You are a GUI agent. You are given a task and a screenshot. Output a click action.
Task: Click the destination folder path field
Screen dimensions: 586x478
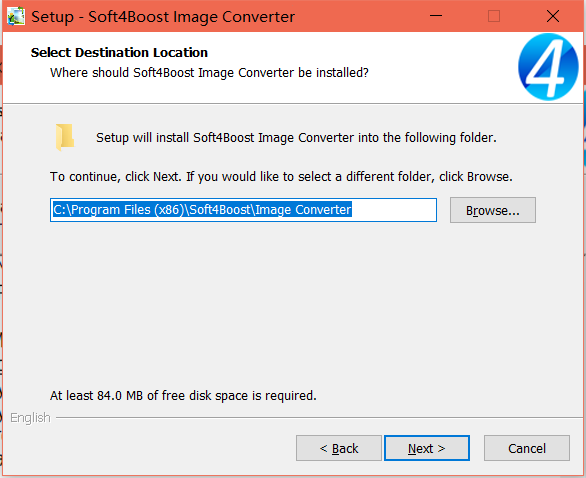pyautogui.click(x=243, y=210)
